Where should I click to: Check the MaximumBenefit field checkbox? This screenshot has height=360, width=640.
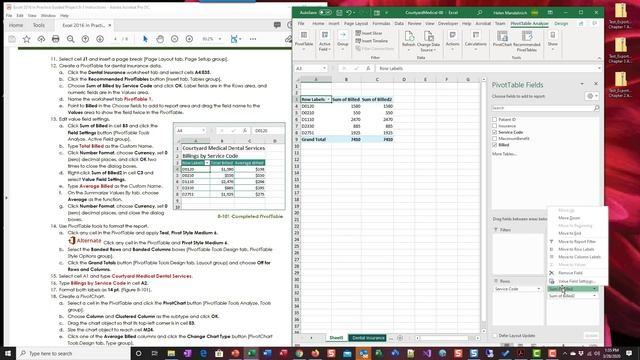click(x=495, y=138)
